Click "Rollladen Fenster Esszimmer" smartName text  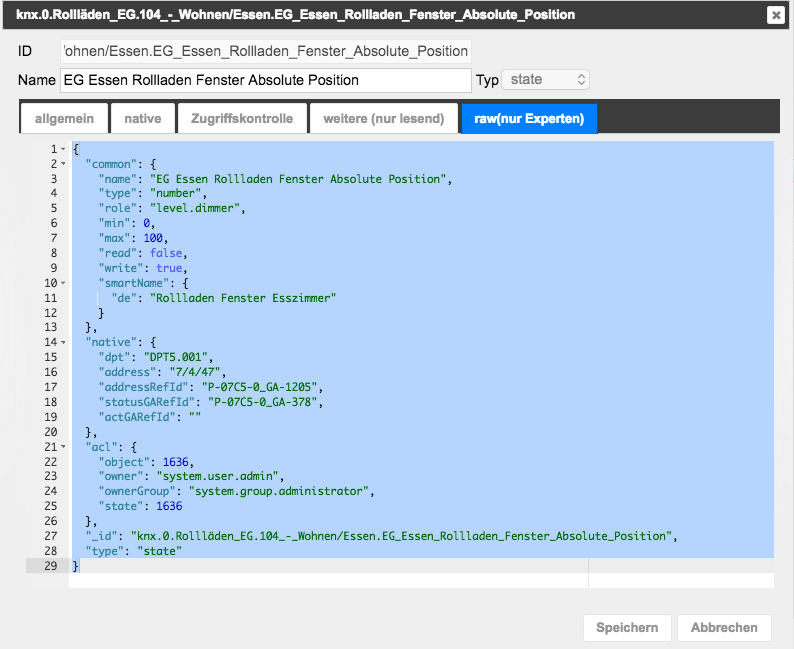pos(243,298)
